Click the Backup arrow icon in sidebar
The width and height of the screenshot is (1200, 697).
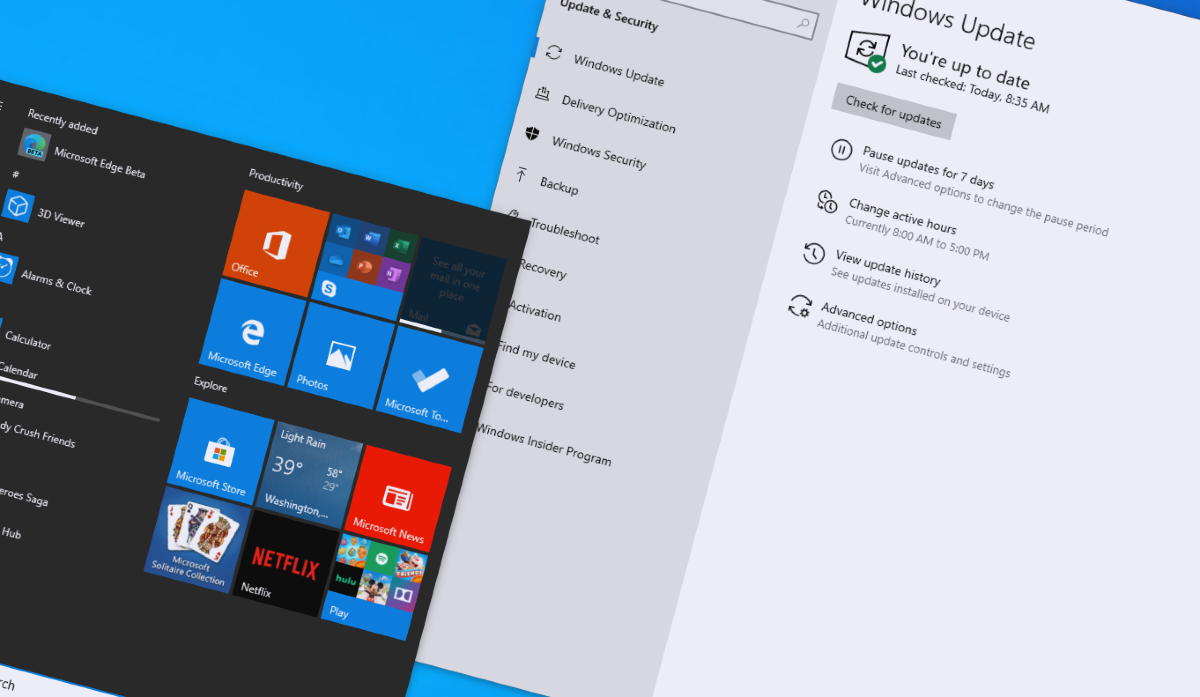pos(521,176)
